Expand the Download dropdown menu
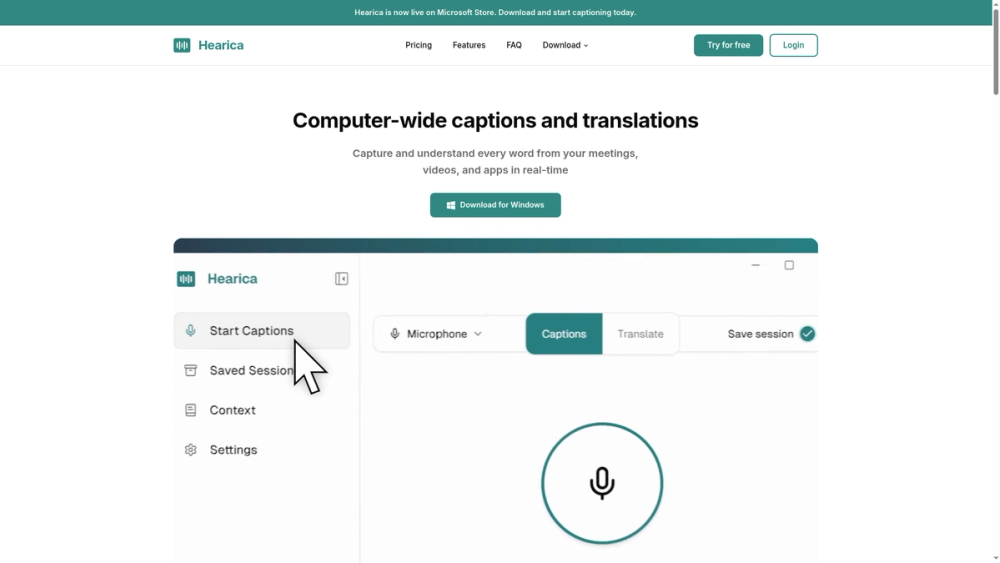 coord(565,45)
